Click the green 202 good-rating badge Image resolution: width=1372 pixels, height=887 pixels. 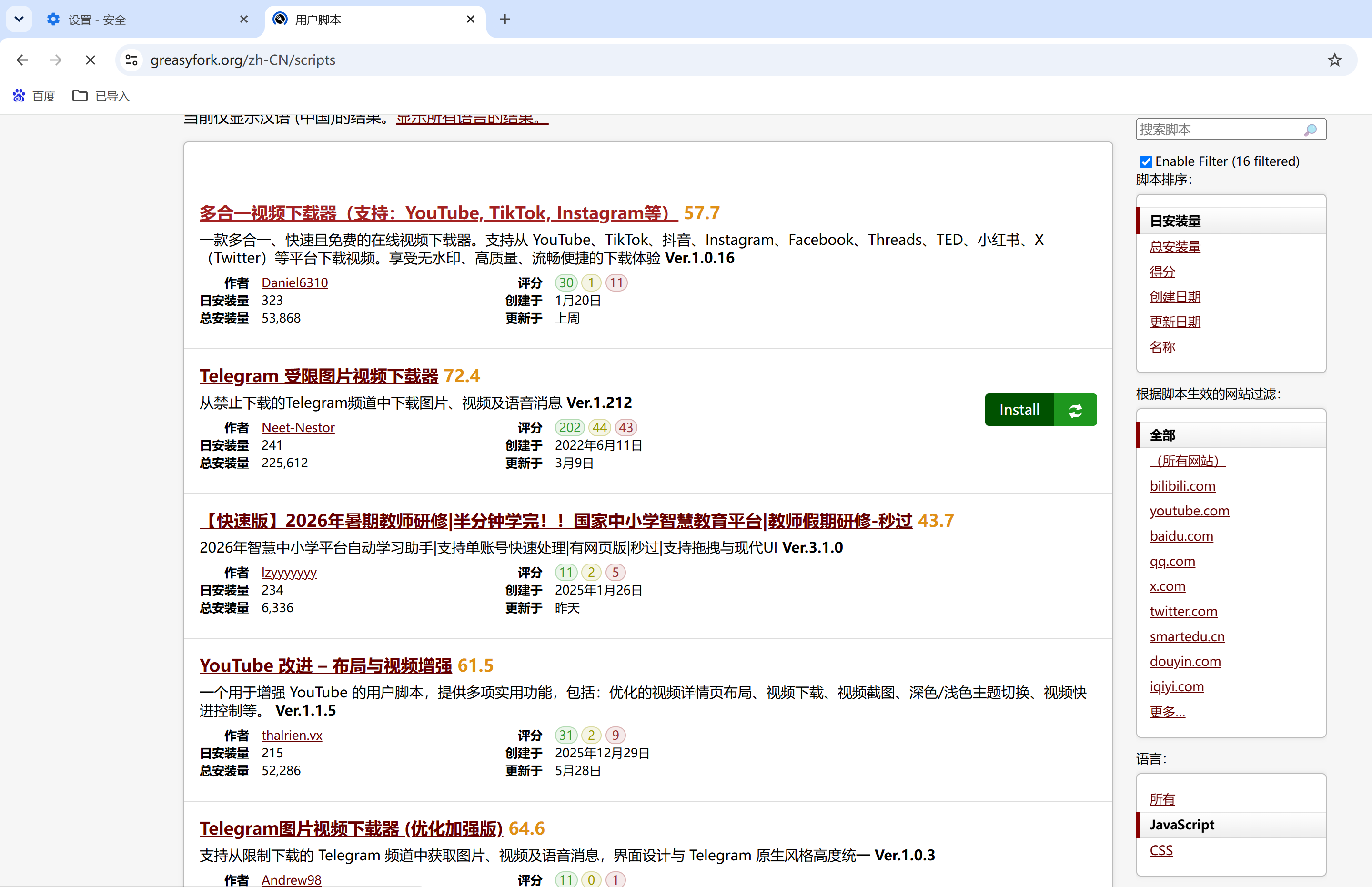570,427
